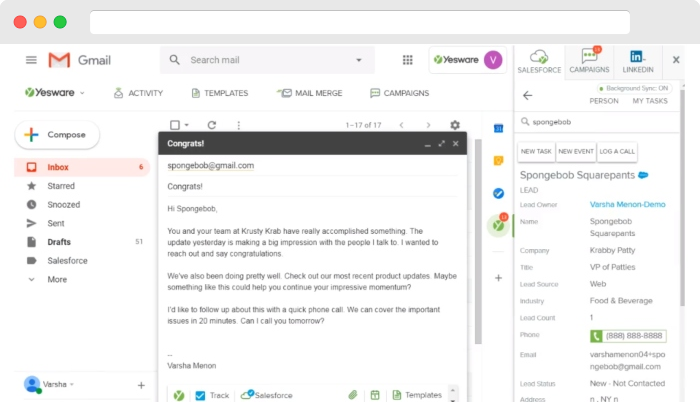
Task: Go to the previous page of messages
Action: (x=401, y=125)
